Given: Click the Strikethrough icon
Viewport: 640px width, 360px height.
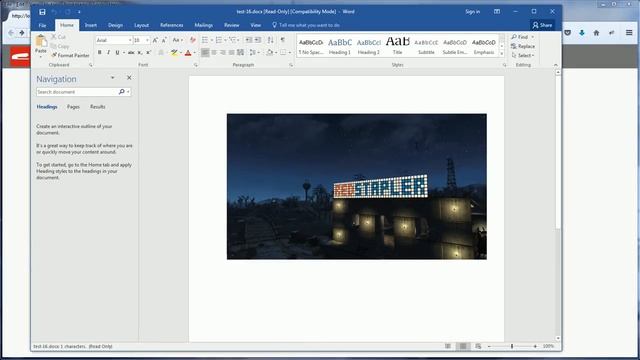Looking at the screenshot, I should (131, 53).
